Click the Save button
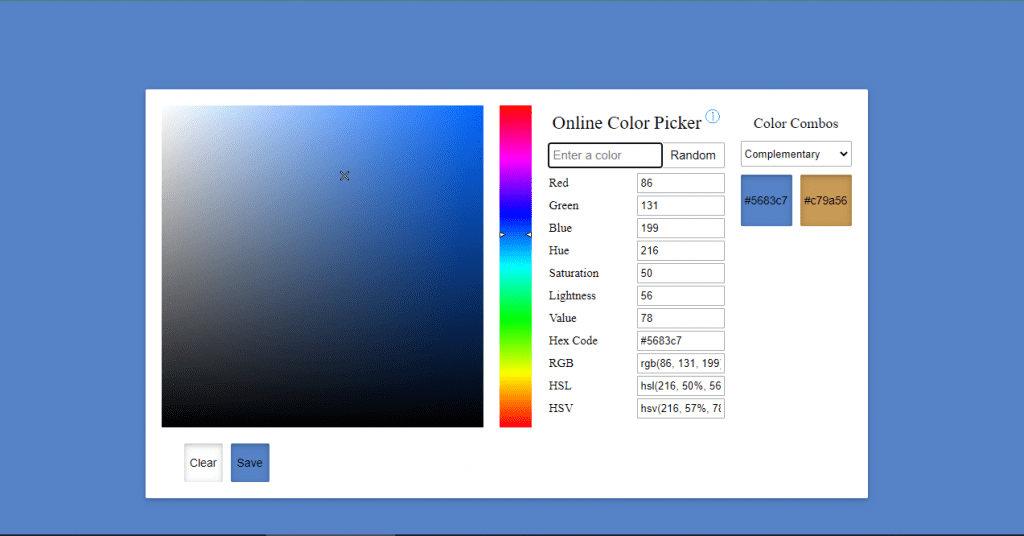Image resolution: width=1024 pixels, height=536 pixels. pyautogui.click(x=249, y=463)
